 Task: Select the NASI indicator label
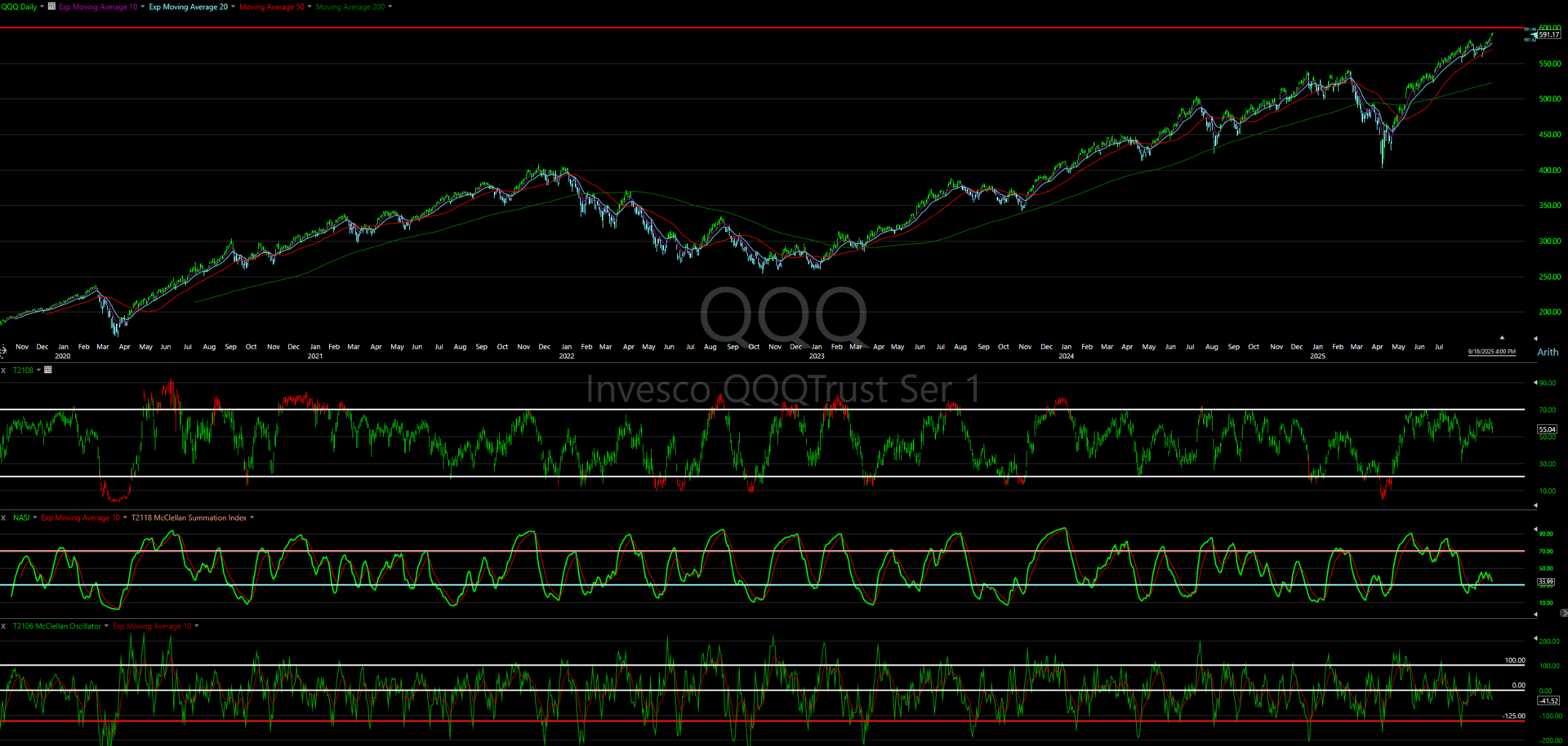point(21,517)
